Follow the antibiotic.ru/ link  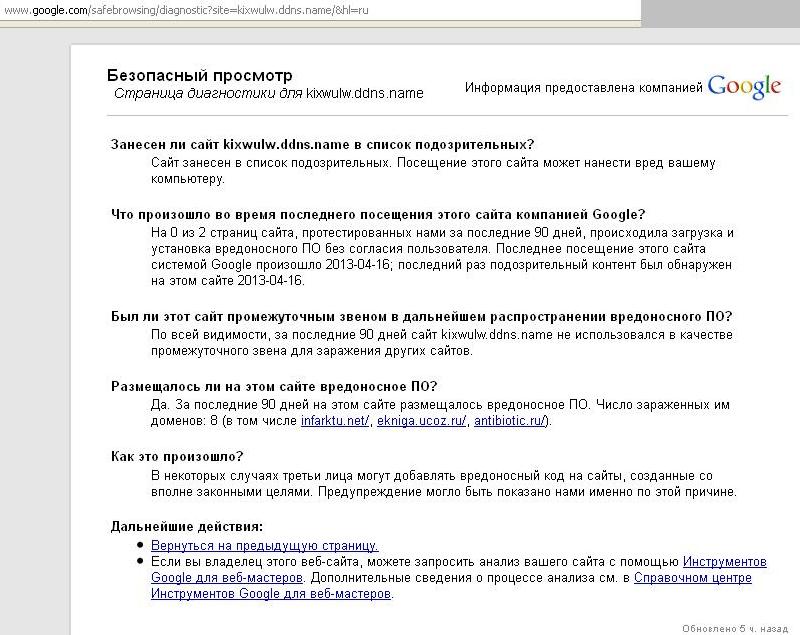[x=508, y=421]
